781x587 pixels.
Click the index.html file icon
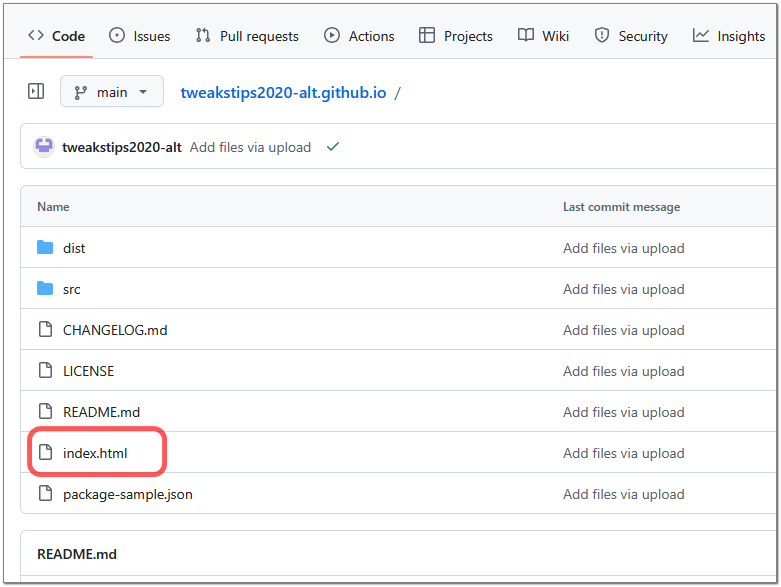pos(45,452)
